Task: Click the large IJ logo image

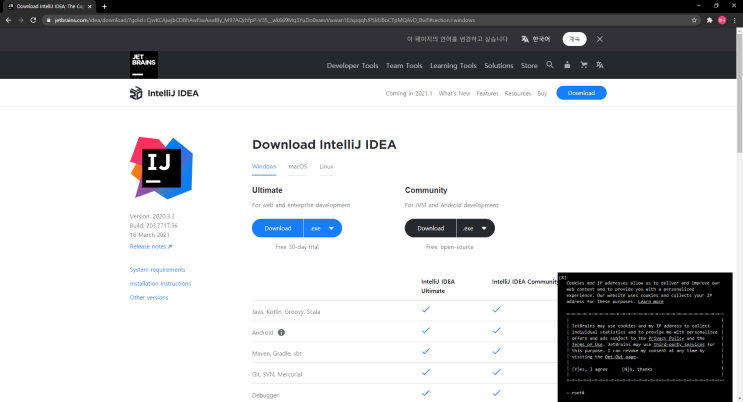Action: point(162,168)
